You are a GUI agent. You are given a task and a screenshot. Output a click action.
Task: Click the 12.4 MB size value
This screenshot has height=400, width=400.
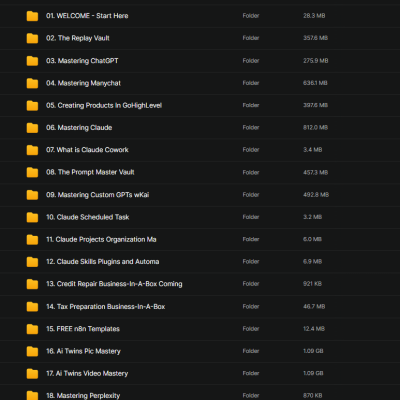pos(314,329)
